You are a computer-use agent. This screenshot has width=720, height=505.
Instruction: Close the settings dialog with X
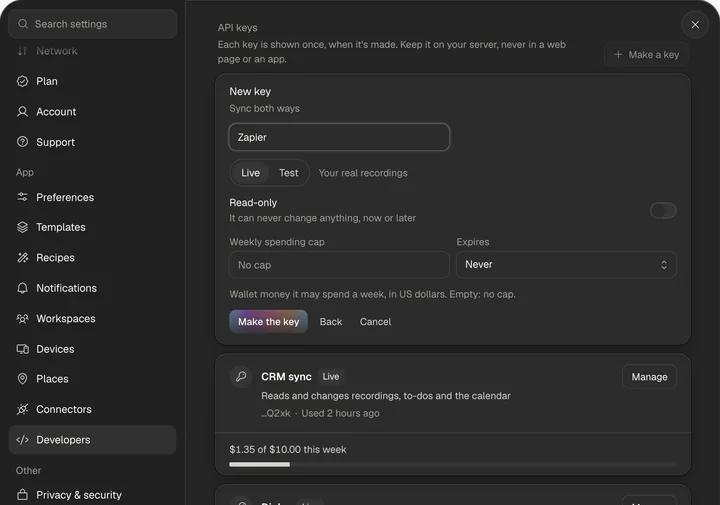[695, 25]
